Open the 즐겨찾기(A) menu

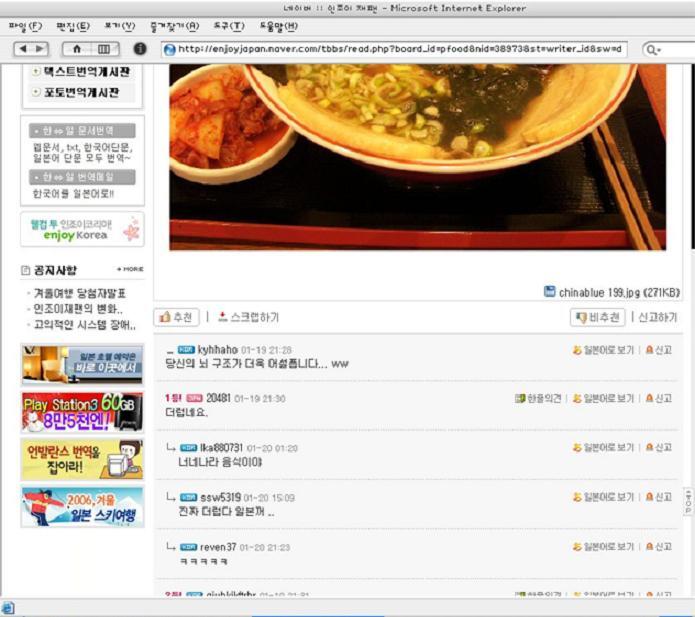point(174,25)
